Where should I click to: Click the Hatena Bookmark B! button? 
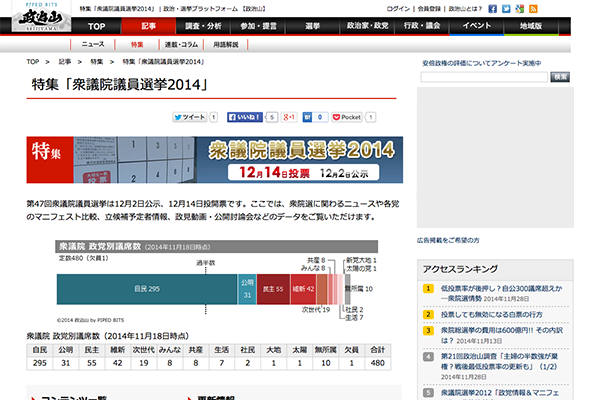[x=310, y=117]
